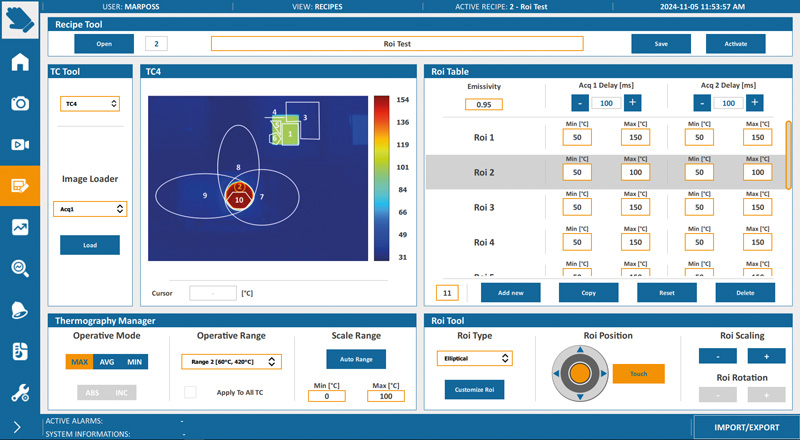Screen dimensions: 800x440
Task: Open the IMPORT/EXPORT panel
Action: [x=746, y=427]
